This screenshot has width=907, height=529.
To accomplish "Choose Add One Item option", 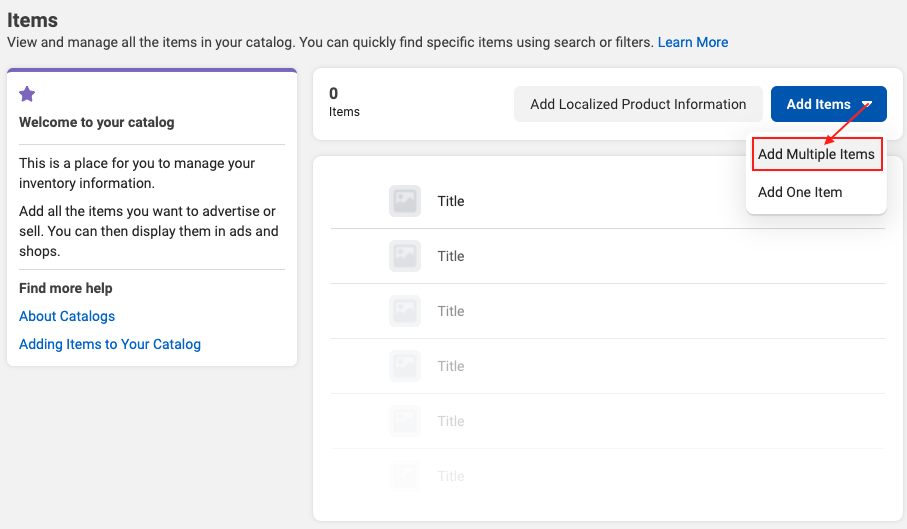I will tap(800, 192).
